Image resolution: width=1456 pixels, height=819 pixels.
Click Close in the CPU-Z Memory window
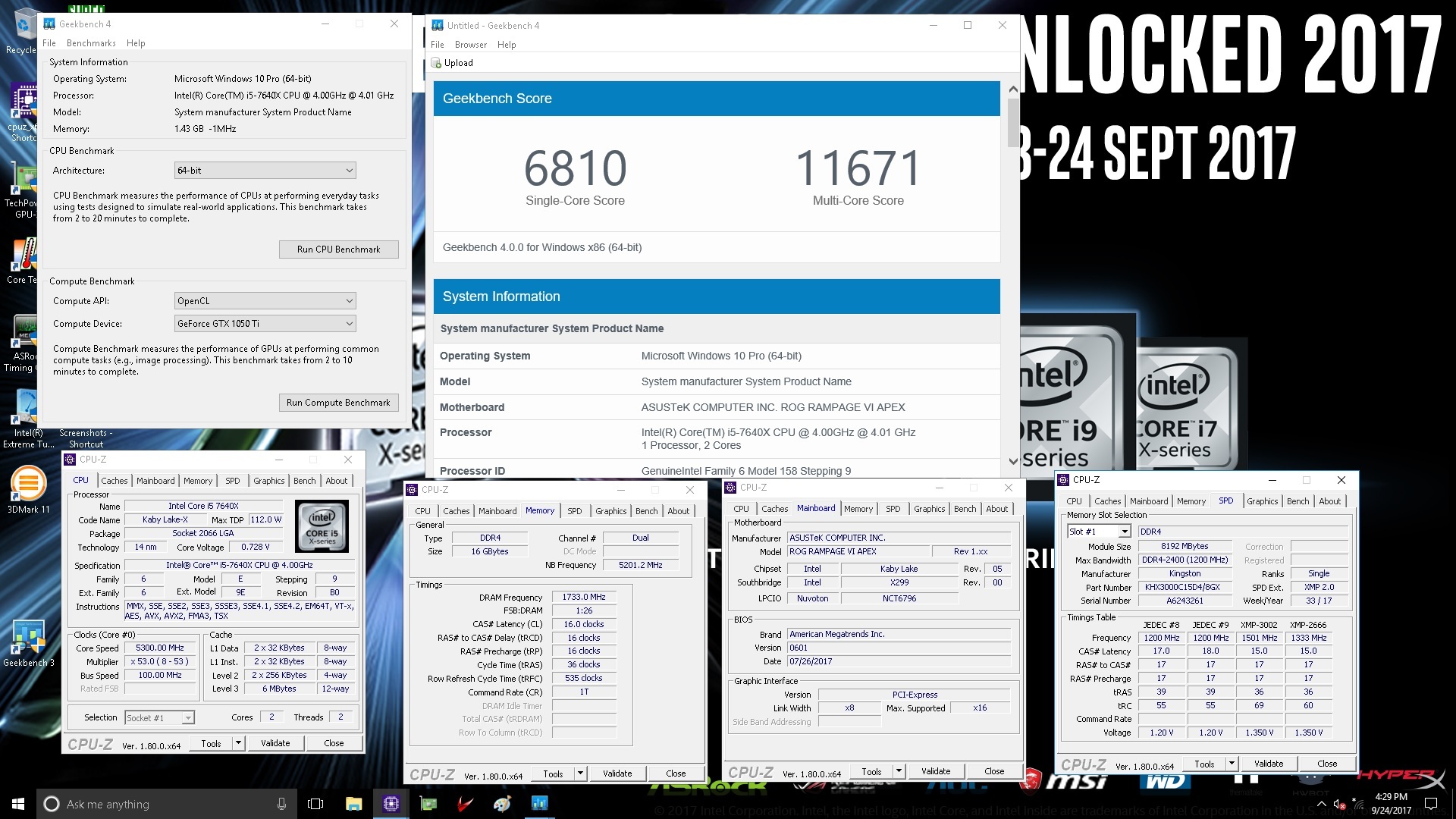[676, 773]
